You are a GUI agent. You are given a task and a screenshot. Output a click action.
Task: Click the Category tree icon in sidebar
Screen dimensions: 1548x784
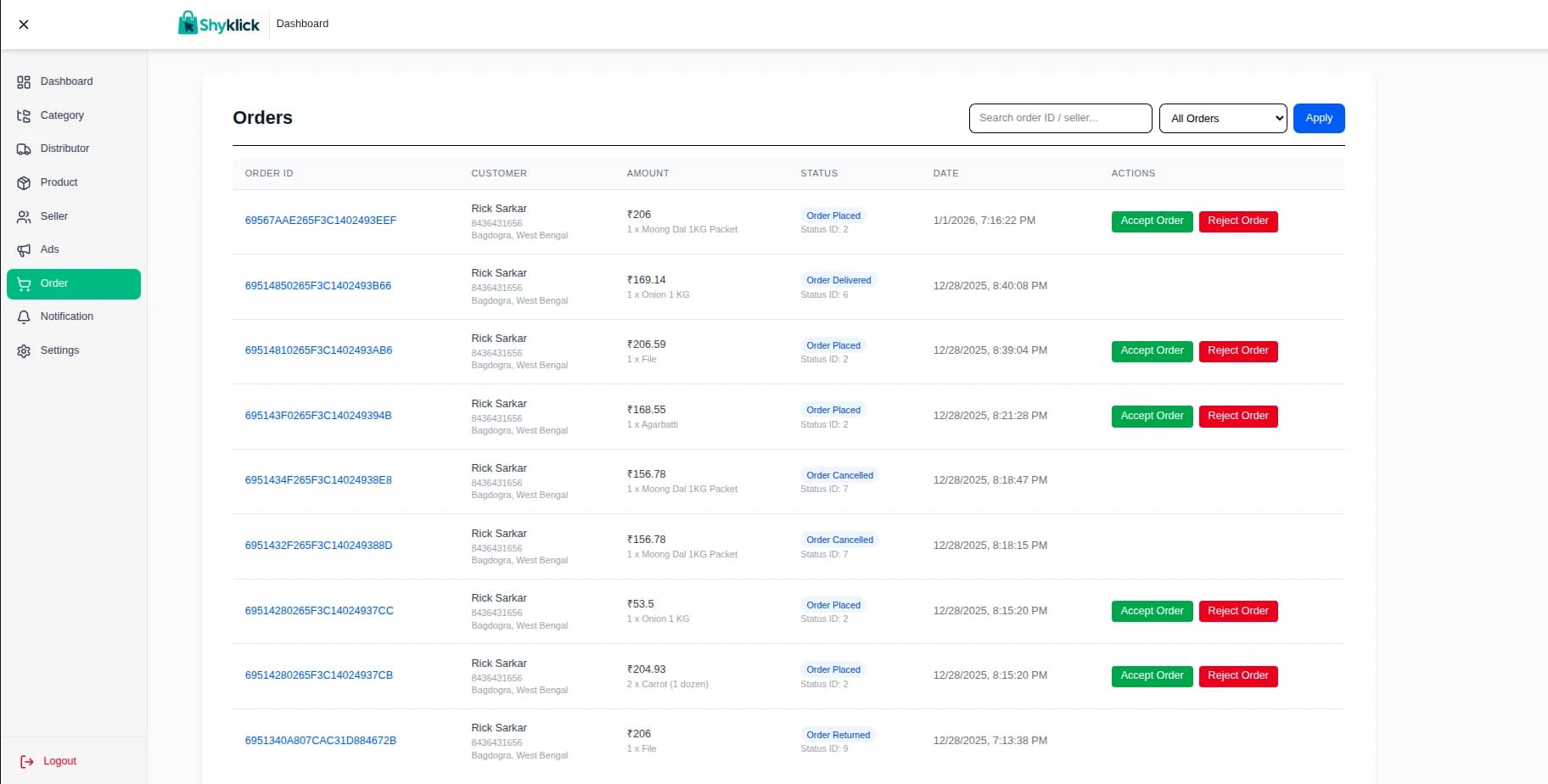[x=24, y=116]
